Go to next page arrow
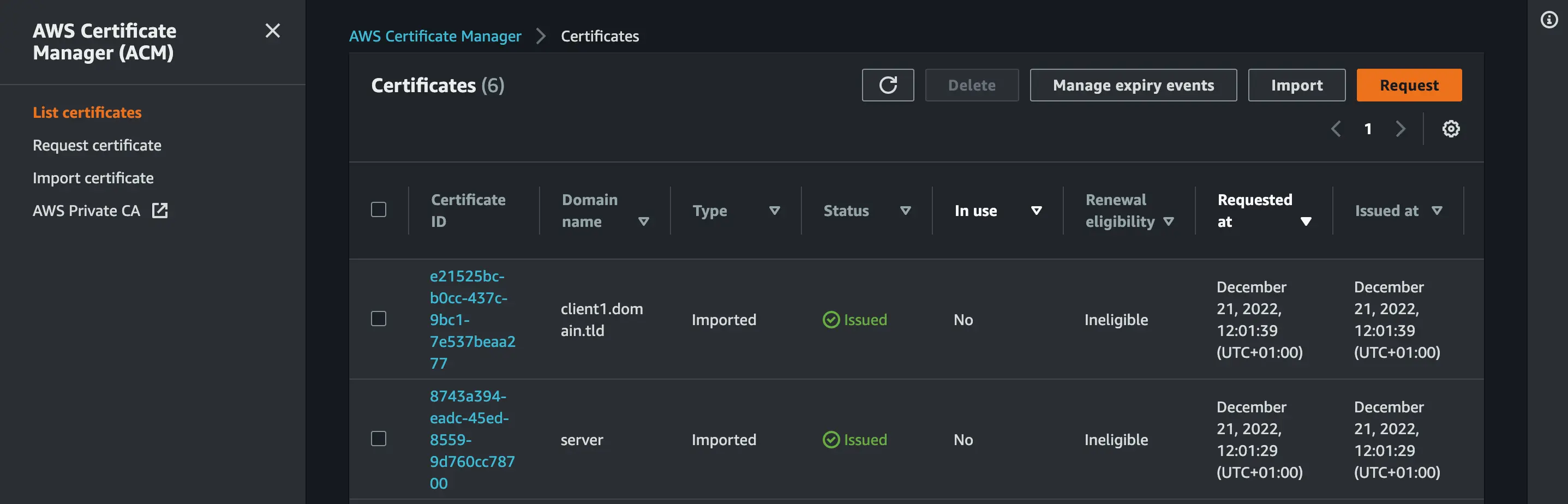This screenshot has height=504, width=1568. (x=1400, y=128)
